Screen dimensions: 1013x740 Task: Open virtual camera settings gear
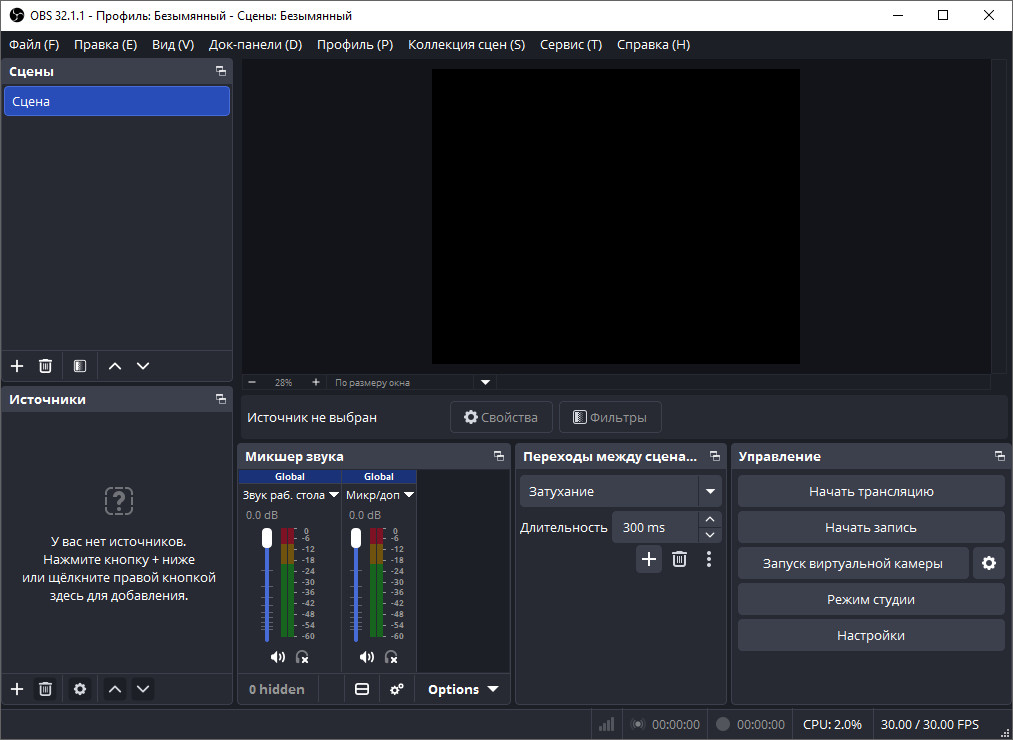click(989, 563)
